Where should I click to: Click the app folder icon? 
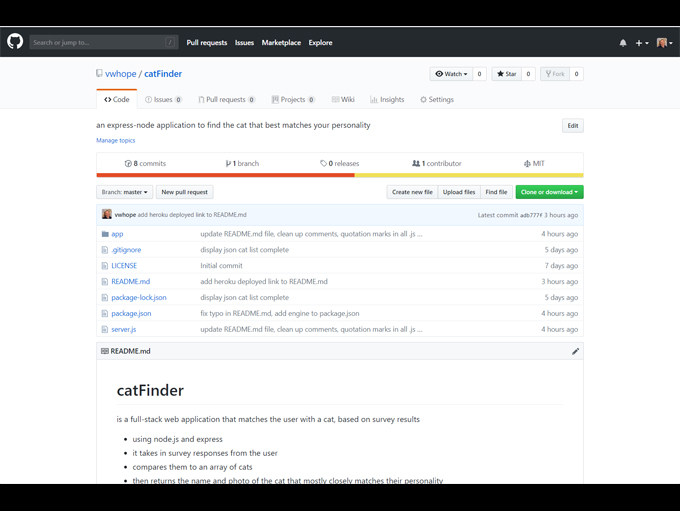click(x=105, y=234)
